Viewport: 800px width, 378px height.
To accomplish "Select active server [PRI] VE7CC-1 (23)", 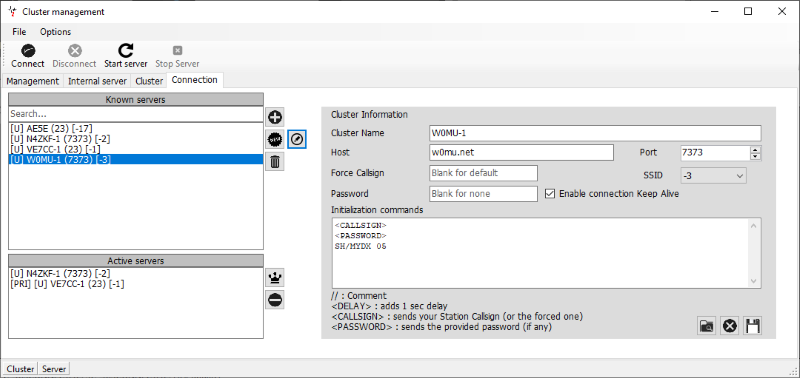I will pos(136,284).
